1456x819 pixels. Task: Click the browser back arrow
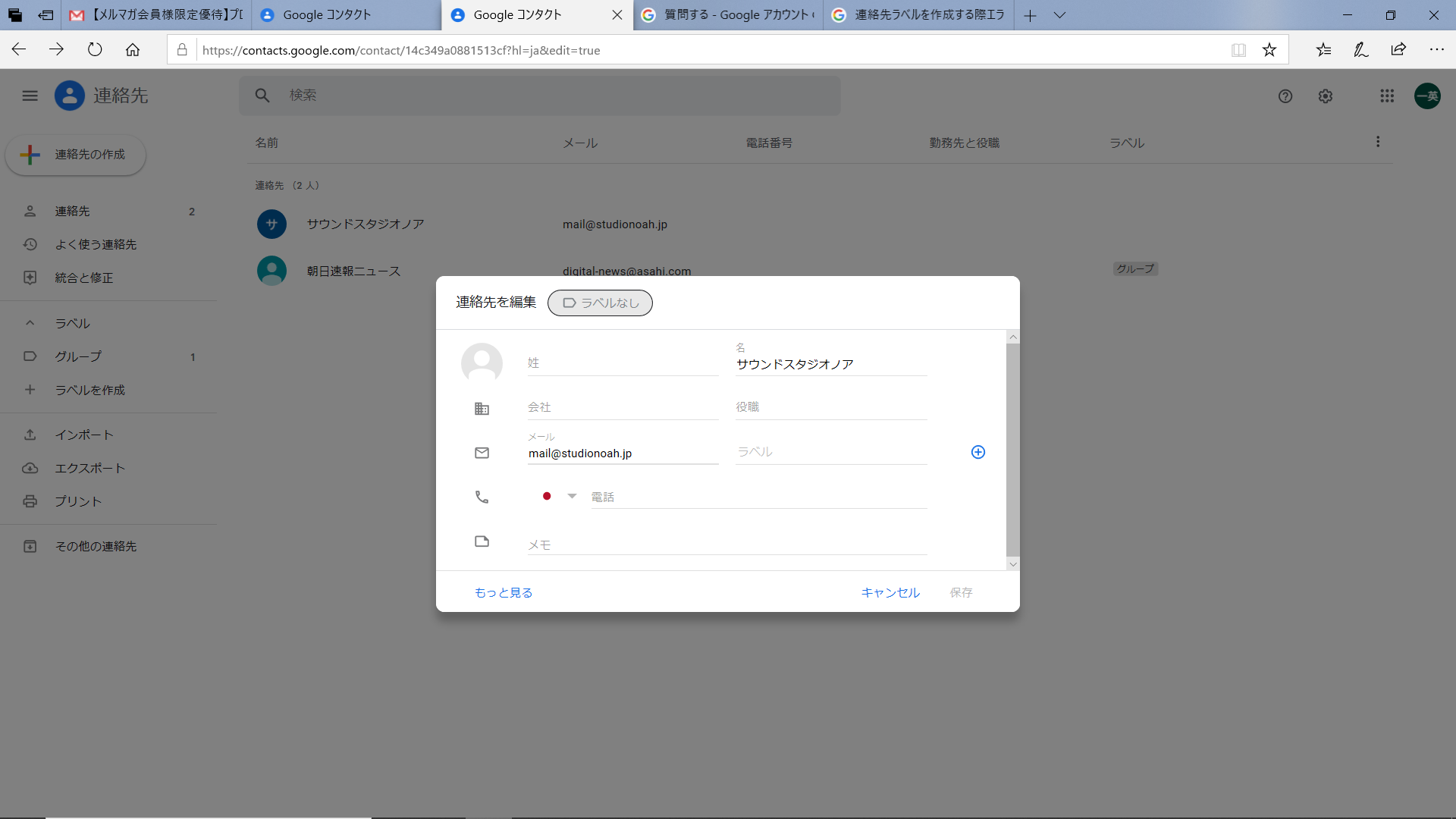point(19,50)
